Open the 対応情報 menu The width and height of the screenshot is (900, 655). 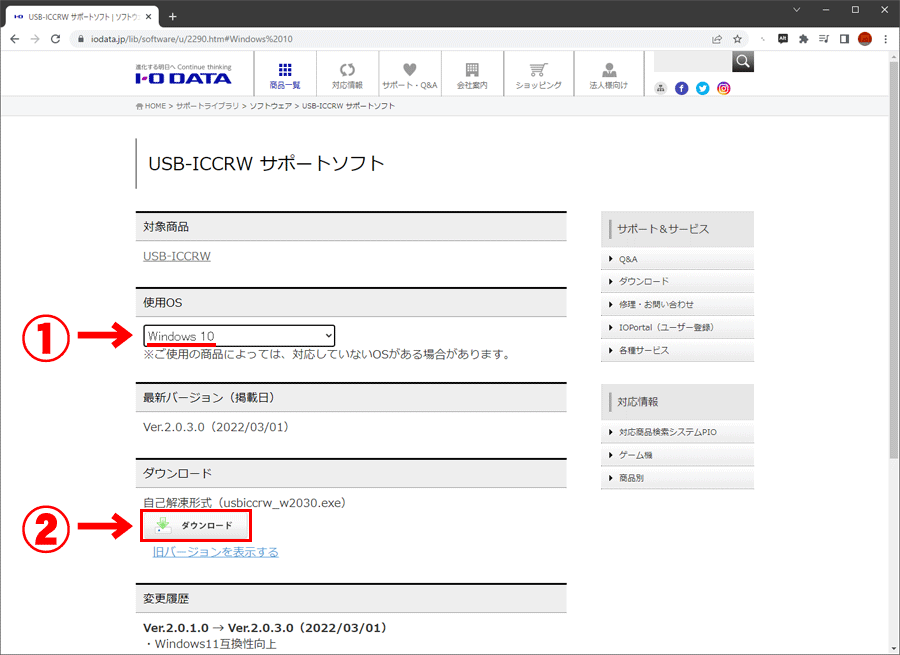pos(347,76)
